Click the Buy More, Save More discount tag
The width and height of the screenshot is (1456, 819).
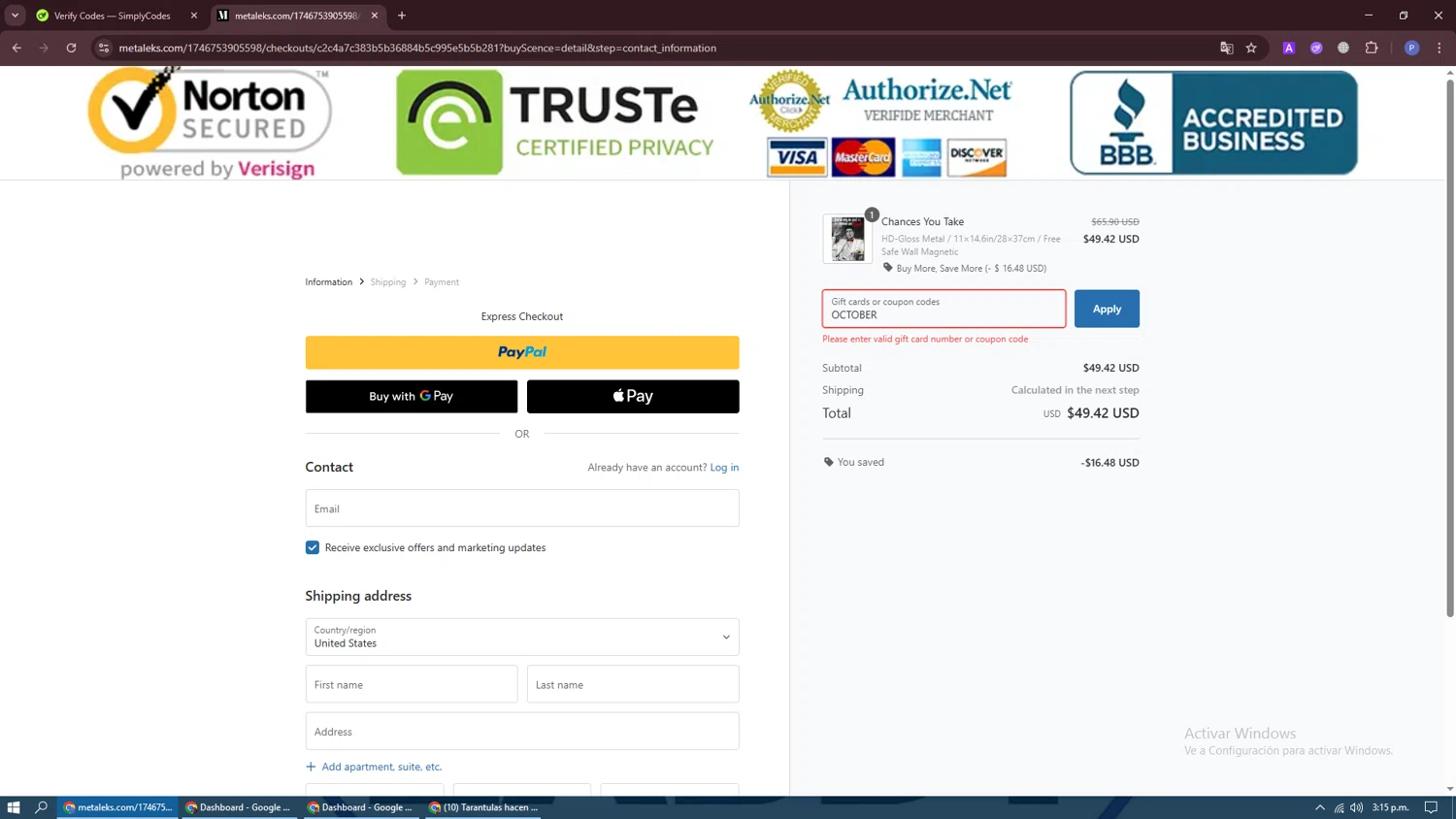pyautogui.click(x=965, y=269)
